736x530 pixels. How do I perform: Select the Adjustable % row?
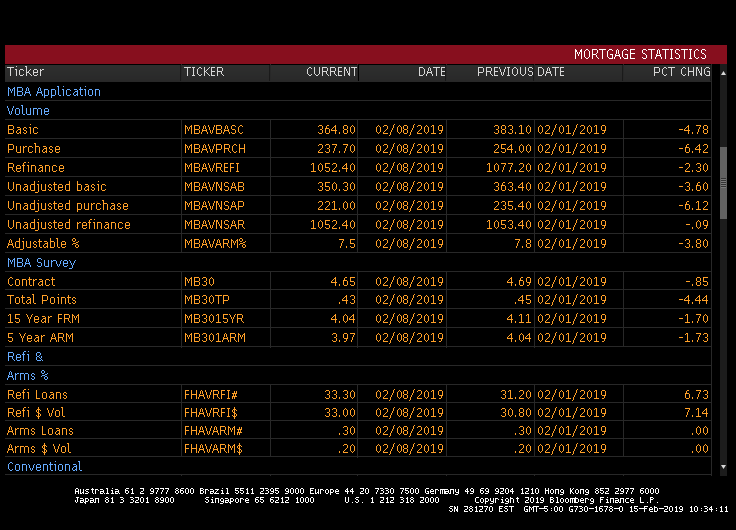pos(358,244)
